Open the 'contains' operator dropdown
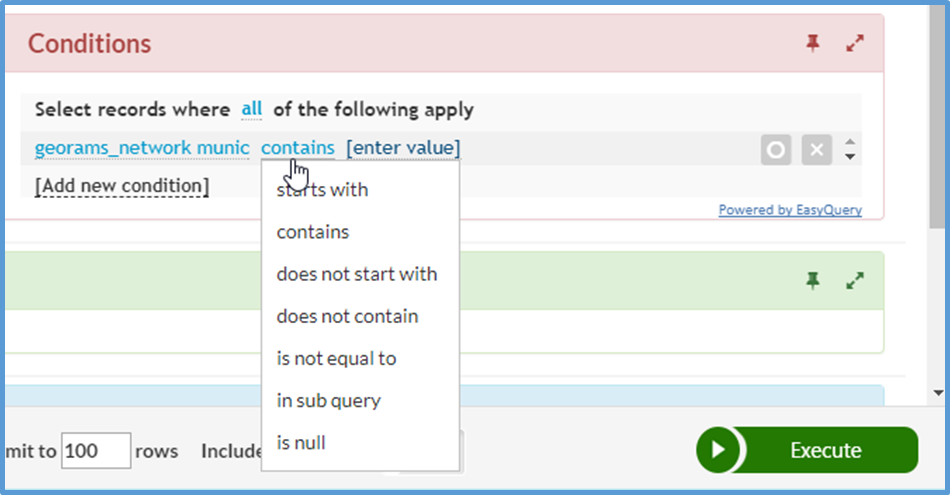 (x=297, y=148)
